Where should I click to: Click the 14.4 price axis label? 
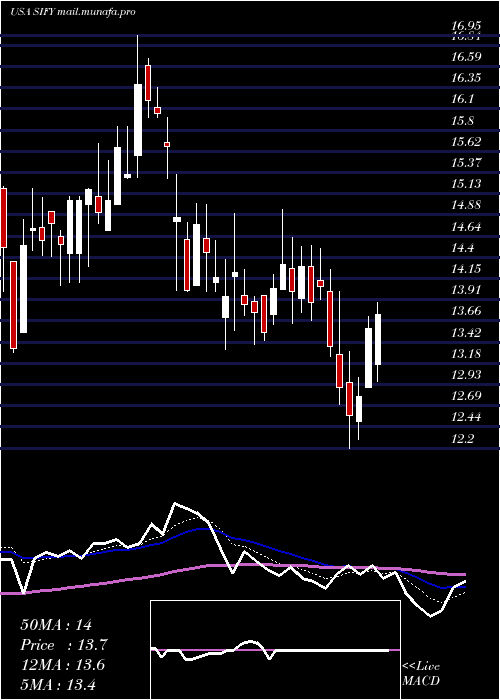pyautogui.click(x=462, y=248)
